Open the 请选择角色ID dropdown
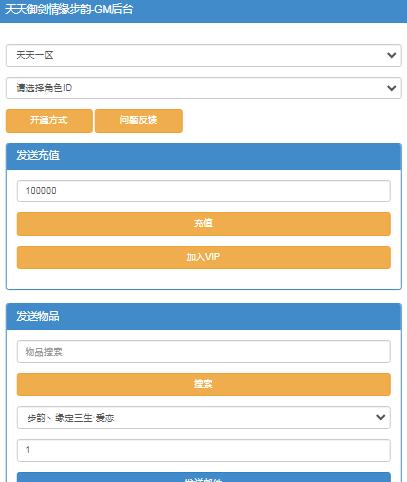The height and width of the screenshot is (482, 407). tap(203, 88)
